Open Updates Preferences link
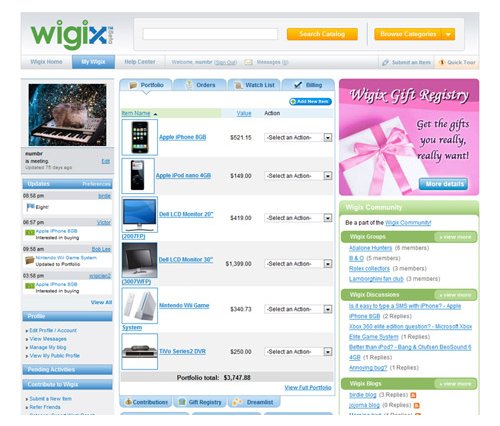500x426 pixels. [x=96, y=184]
